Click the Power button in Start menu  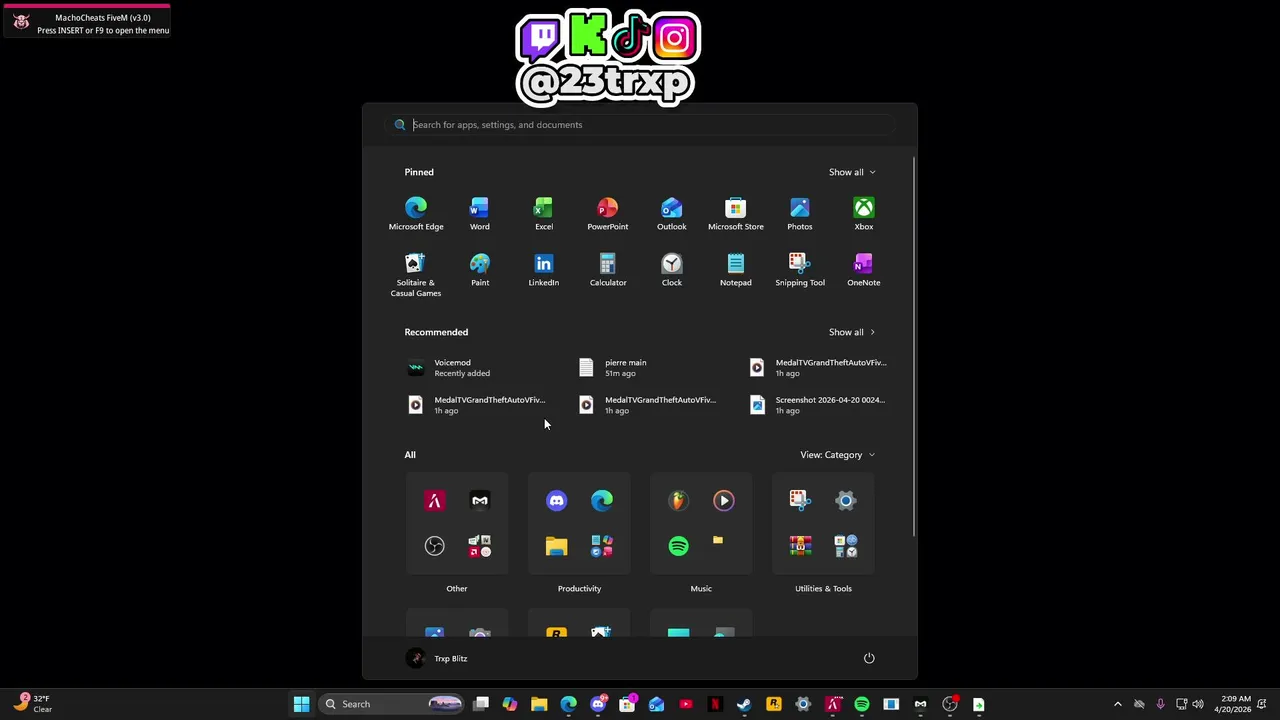point(869,658)
